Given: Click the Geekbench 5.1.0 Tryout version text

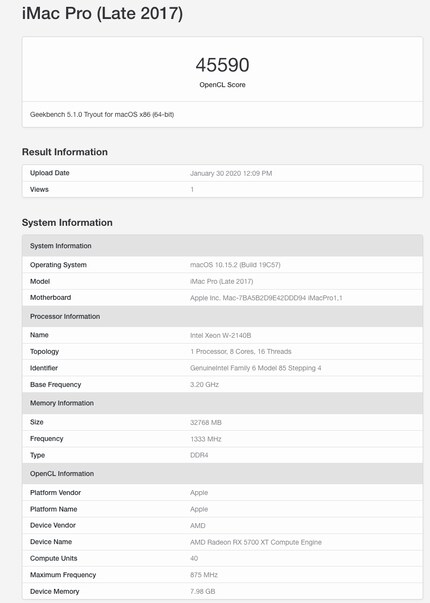Looking at the screenshot, I should click(102, 115).
